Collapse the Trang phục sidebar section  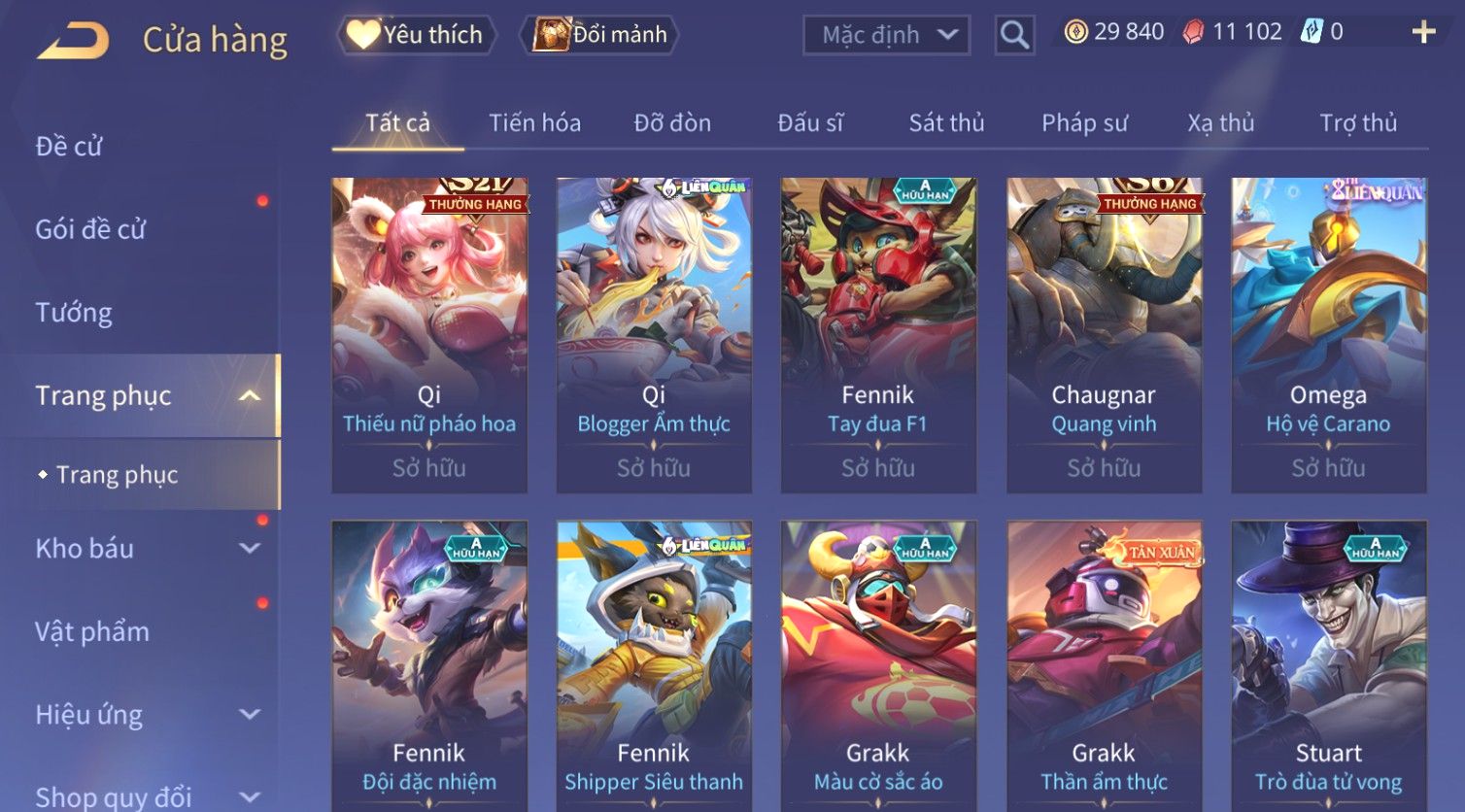(250, 395)
